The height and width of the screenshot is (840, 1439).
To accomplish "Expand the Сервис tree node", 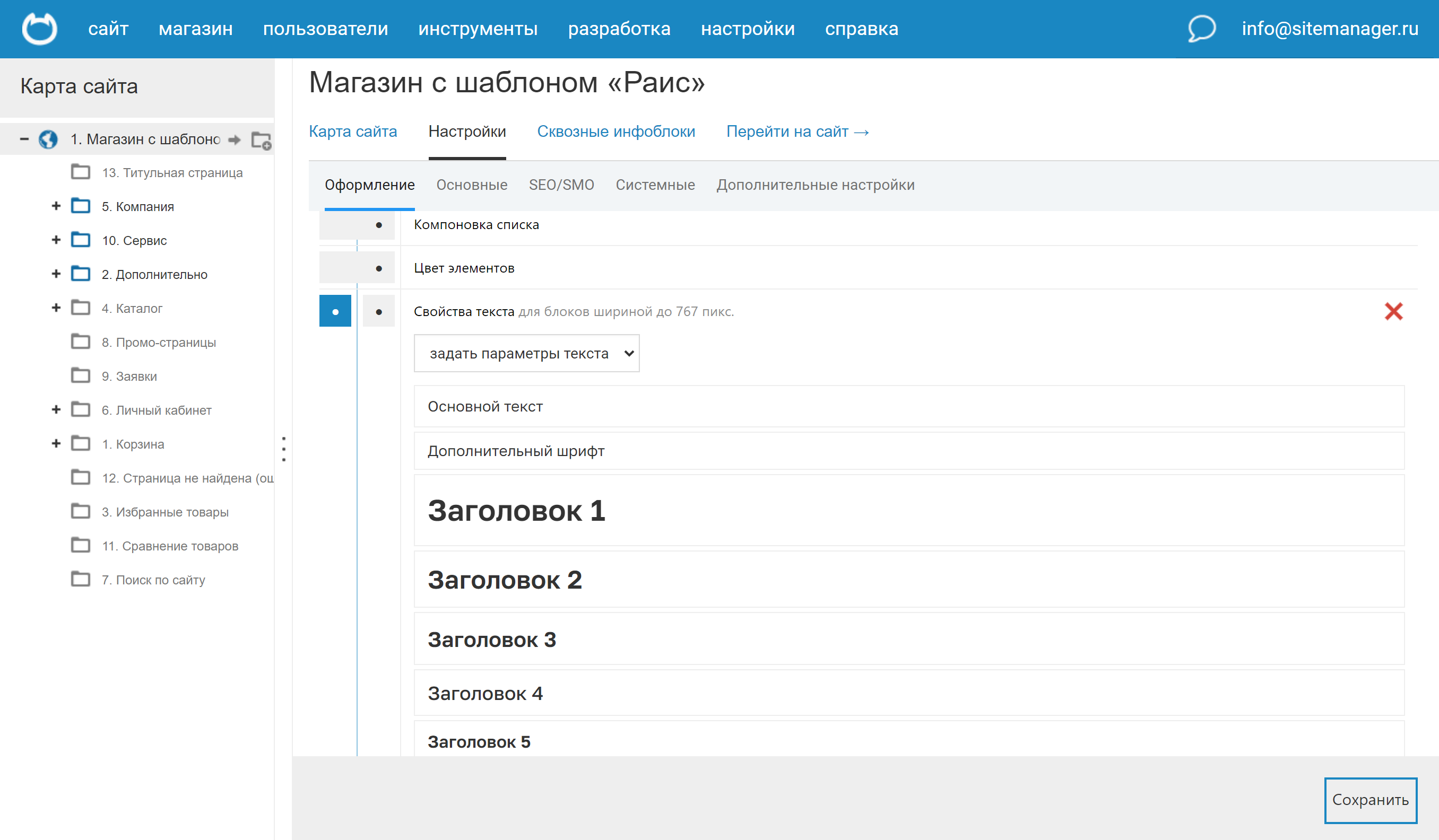I will point(56,240).
